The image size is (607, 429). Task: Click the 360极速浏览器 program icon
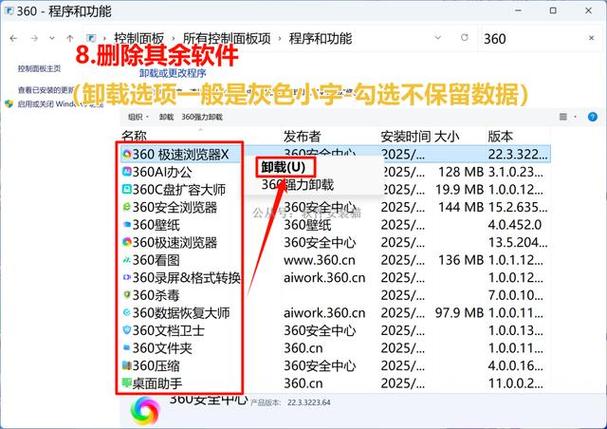coord(127,242)
